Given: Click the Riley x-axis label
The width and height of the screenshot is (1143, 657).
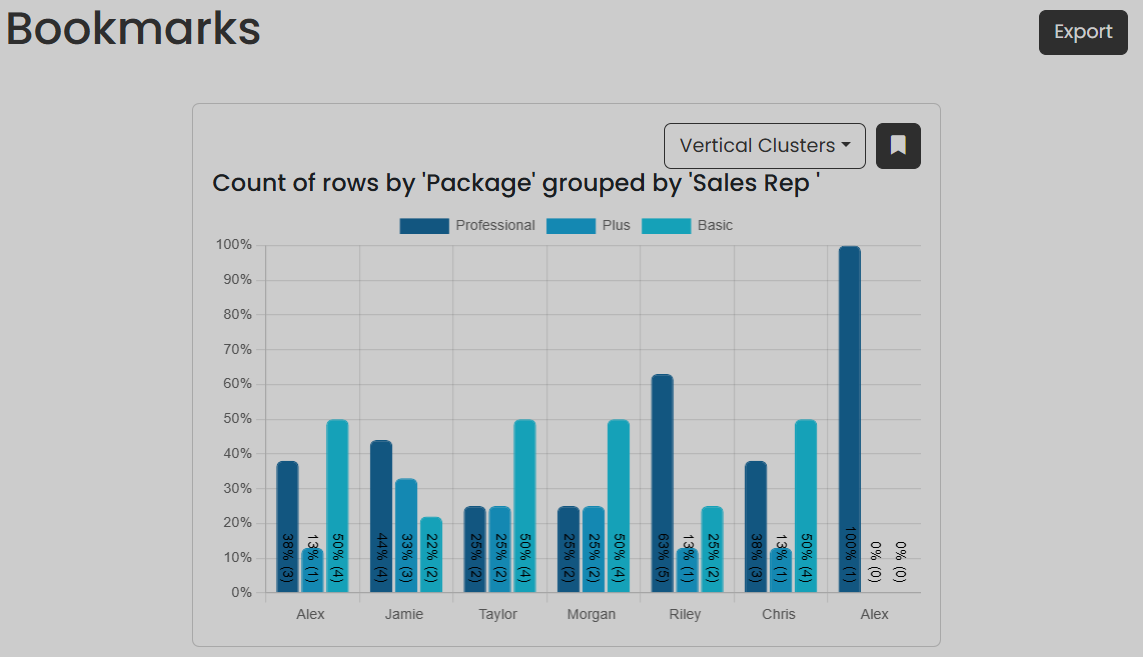Looking at the screenshot, I should 685,614.
